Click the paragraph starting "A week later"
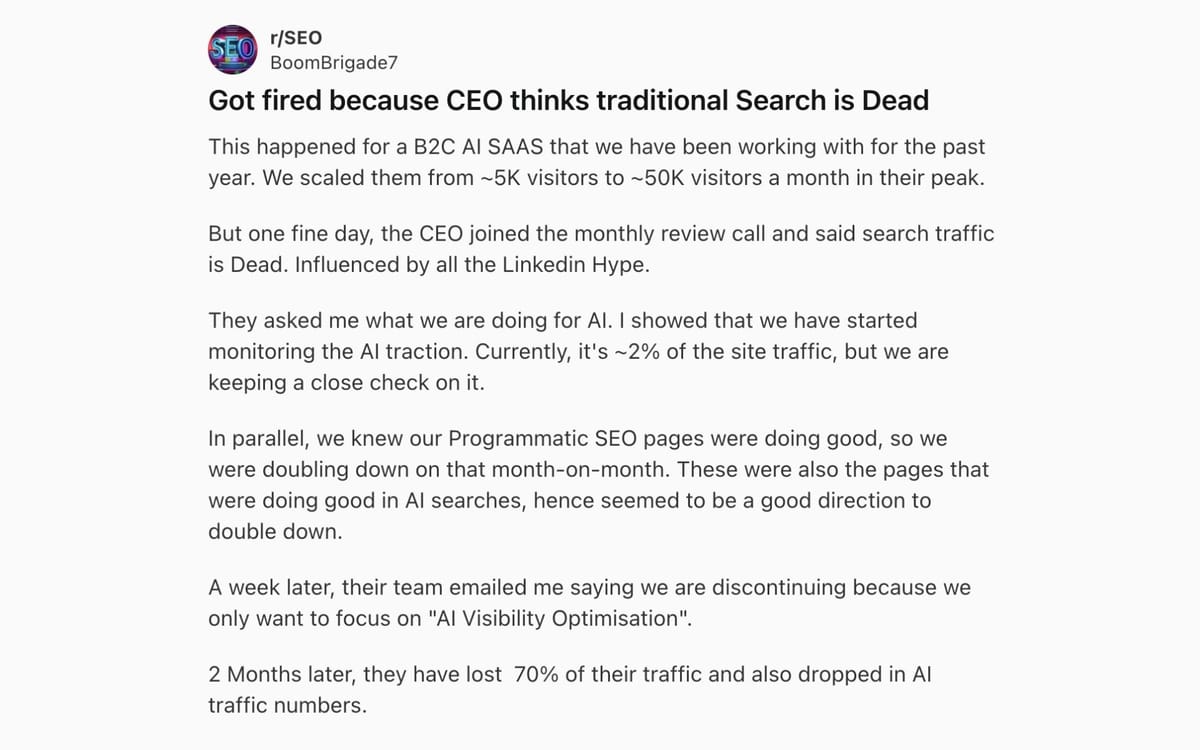This screenshot has width=1200, height=750. pyautogui.click(x=589, y=603)
